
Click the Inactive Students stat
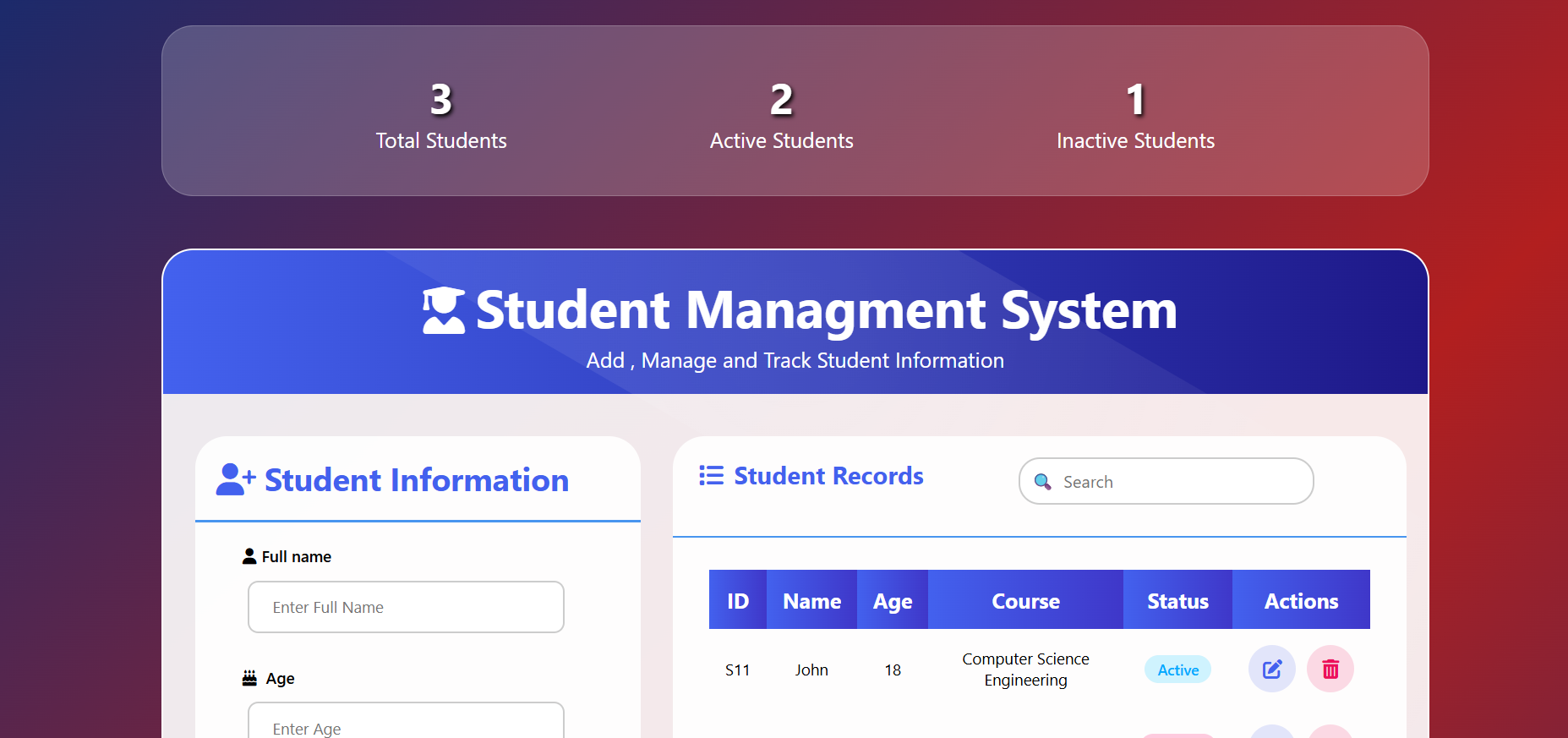[1135, 117]
